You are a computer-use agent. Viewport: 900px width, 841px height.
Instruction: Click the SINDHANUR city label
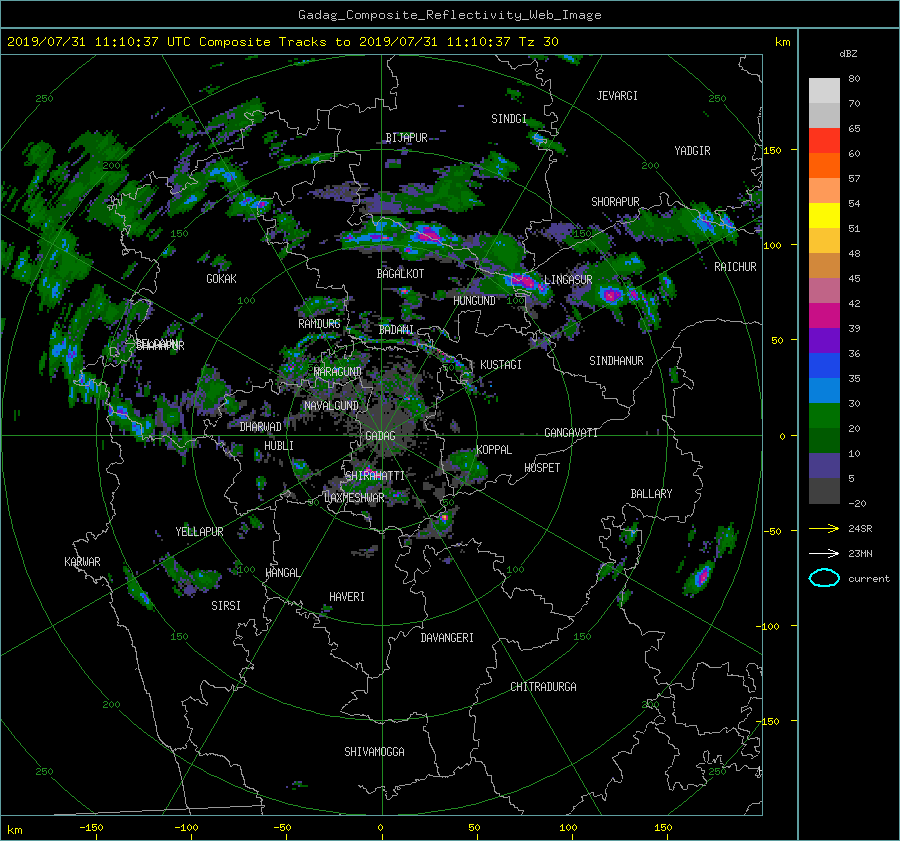coord(616,361)
